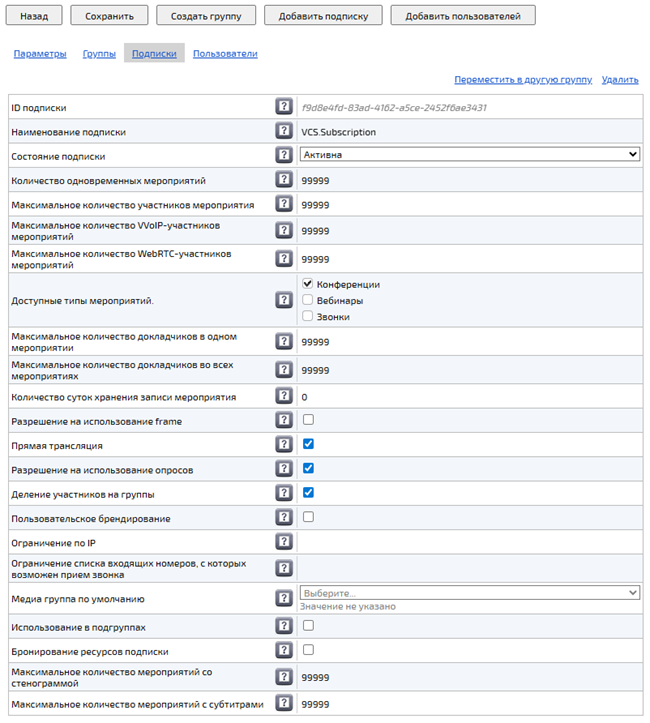Show help for Ограничение по IP
The image size is (650, 723).
pyautogui.click(x=284, y=542)
